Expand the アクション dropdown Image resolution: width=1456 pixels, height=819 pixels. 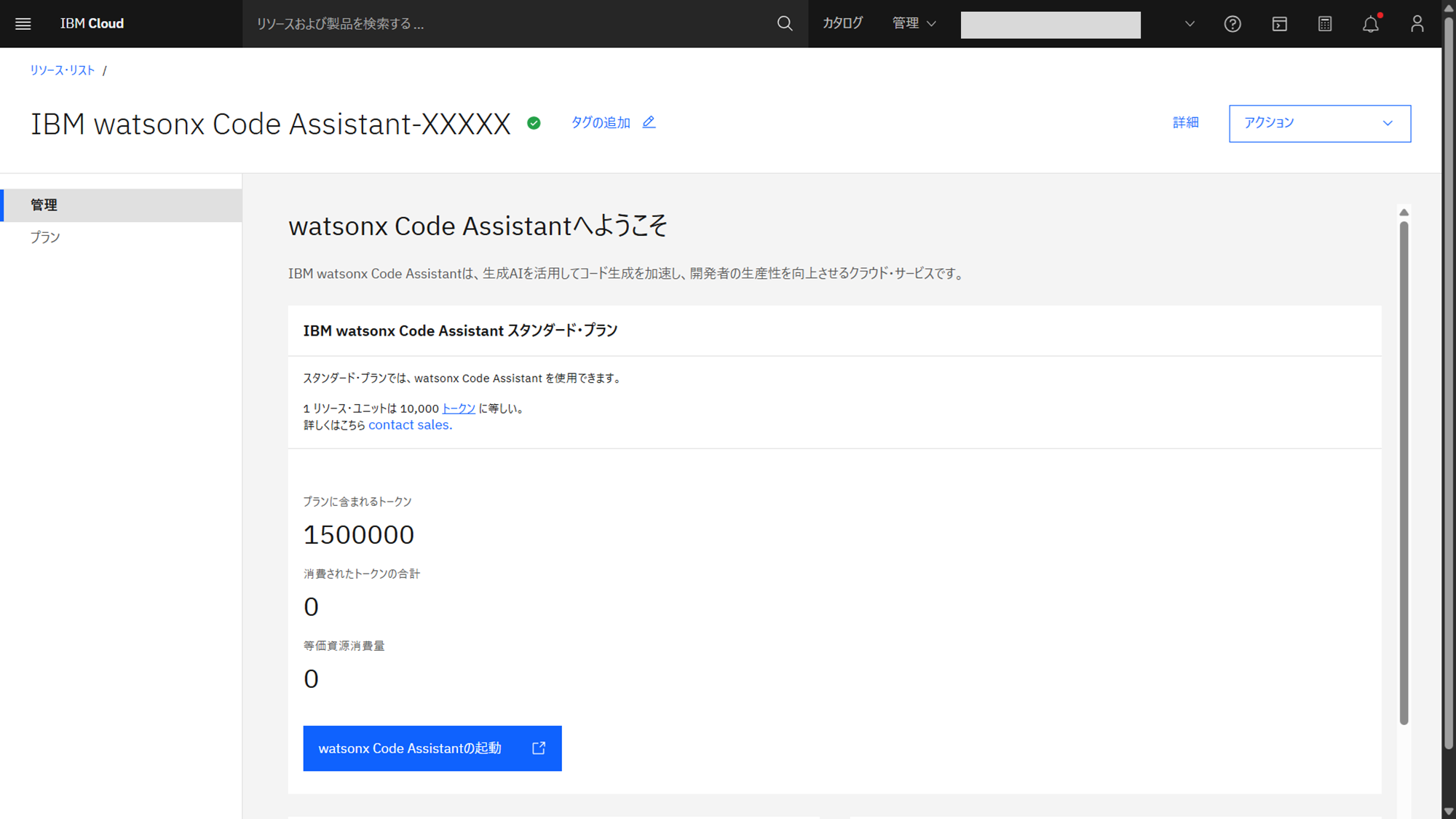click(x=1319, y=123)
